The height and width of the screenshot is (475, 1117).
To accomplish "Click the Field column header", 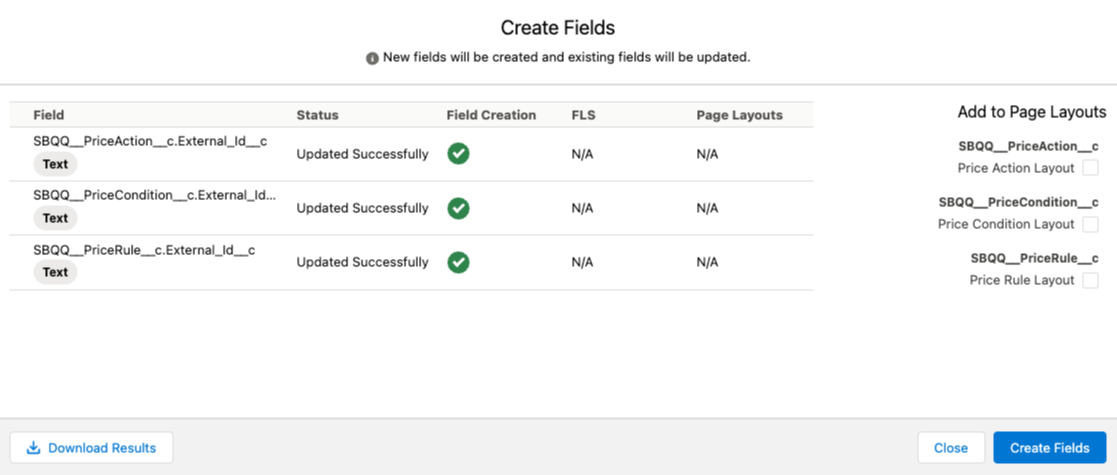I will 48,115.
